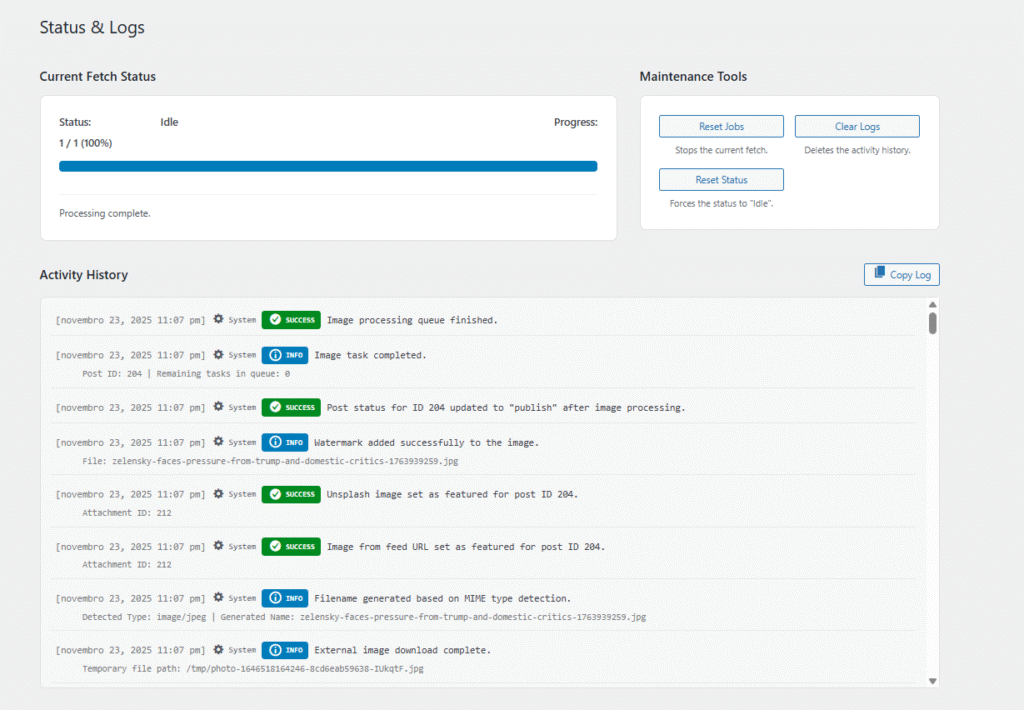
Task: Click the INFO badge on "Filename generated based on MIME type"
Action: click(x=285, y=598)
